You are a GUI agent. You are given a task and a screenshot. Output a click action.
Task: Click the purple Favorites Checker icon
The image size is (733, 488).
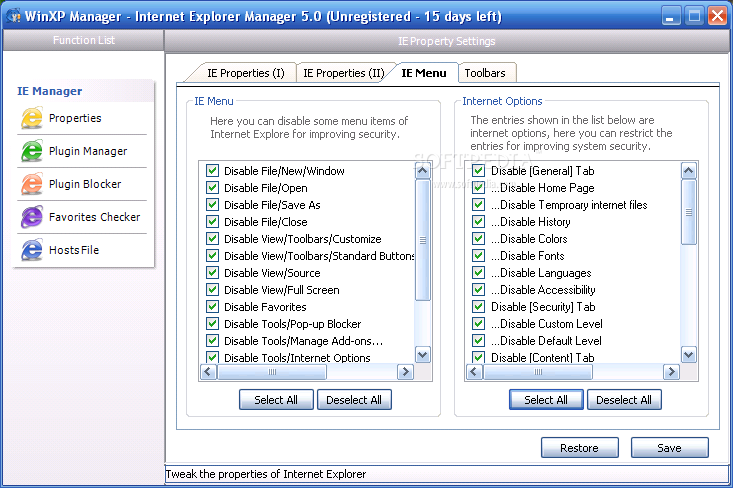32,217
